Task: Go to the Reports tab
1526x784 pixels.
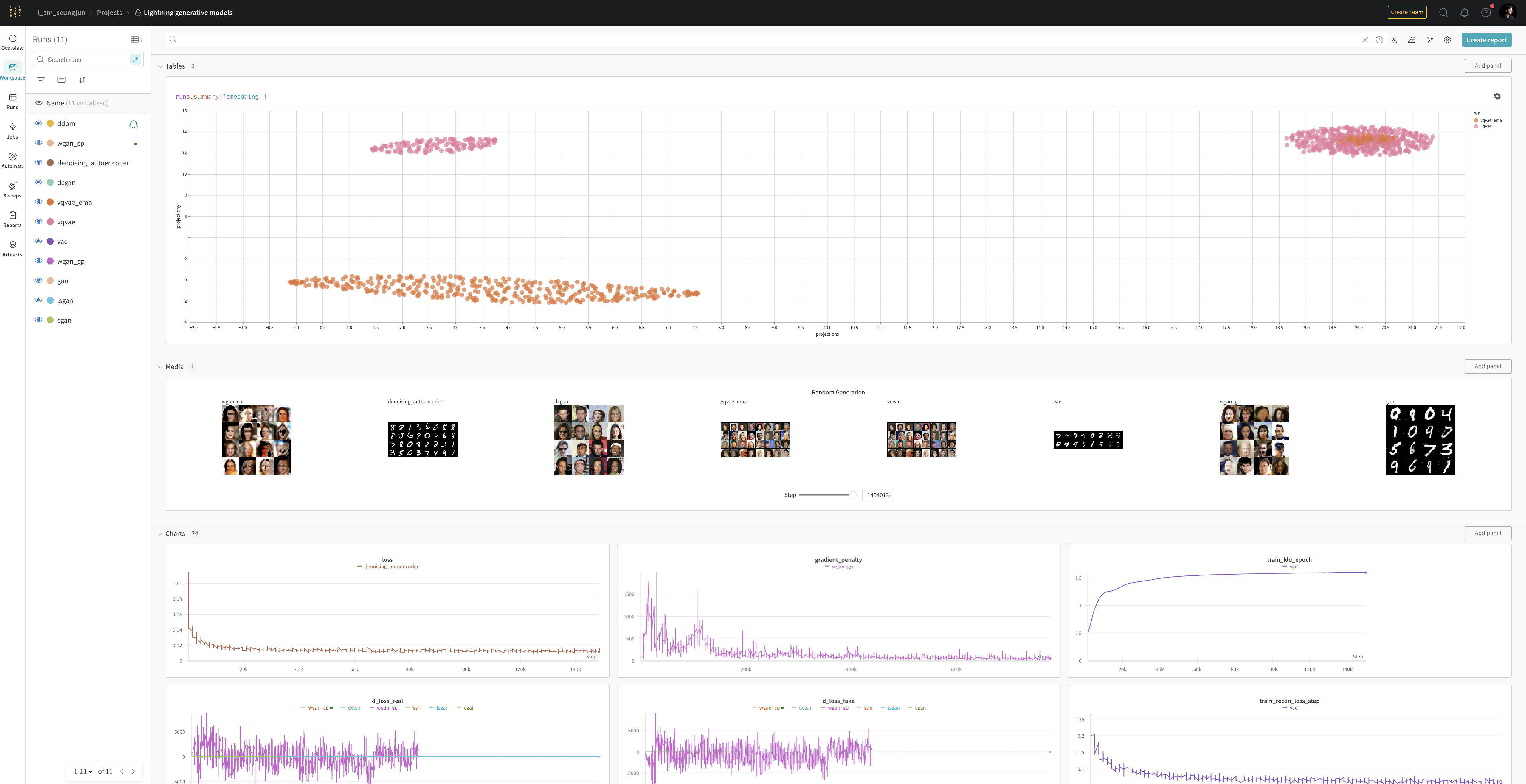Action: [x=13, y=219]
